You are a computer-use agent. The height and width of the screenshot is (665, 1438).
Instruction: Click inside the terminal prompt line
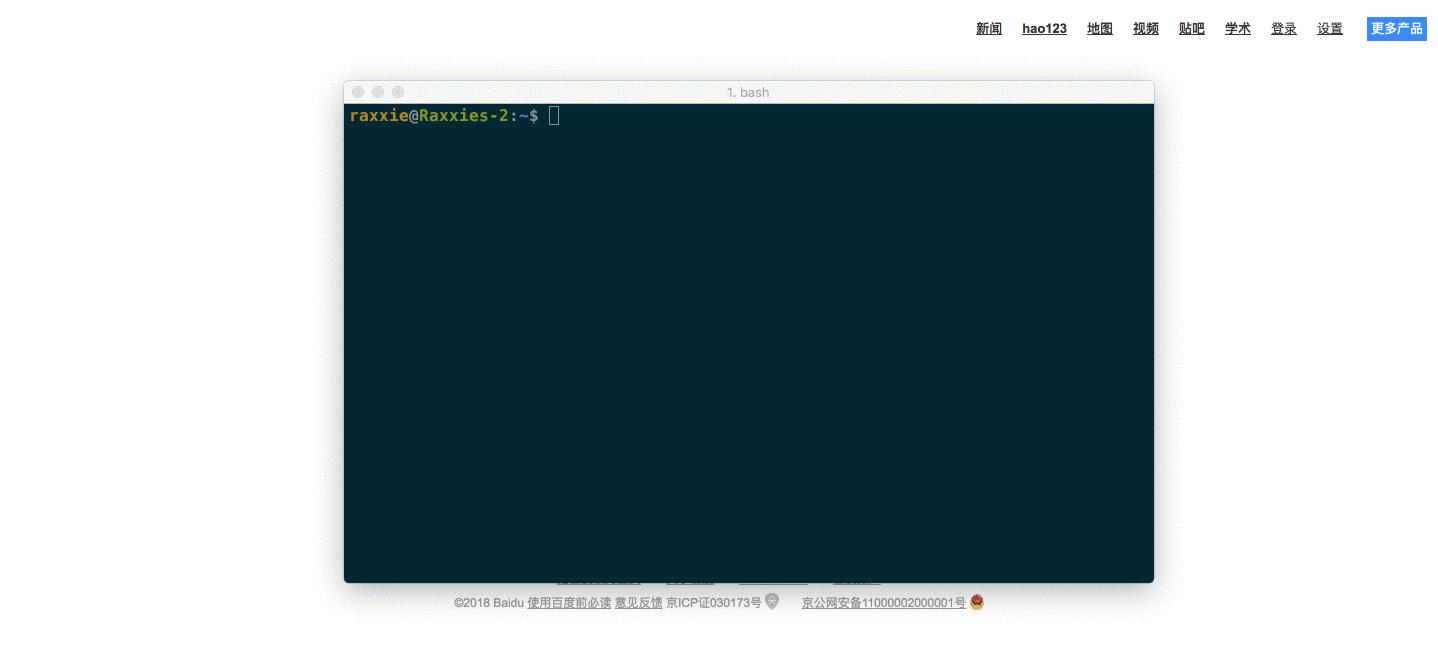[x=450, y=115]
